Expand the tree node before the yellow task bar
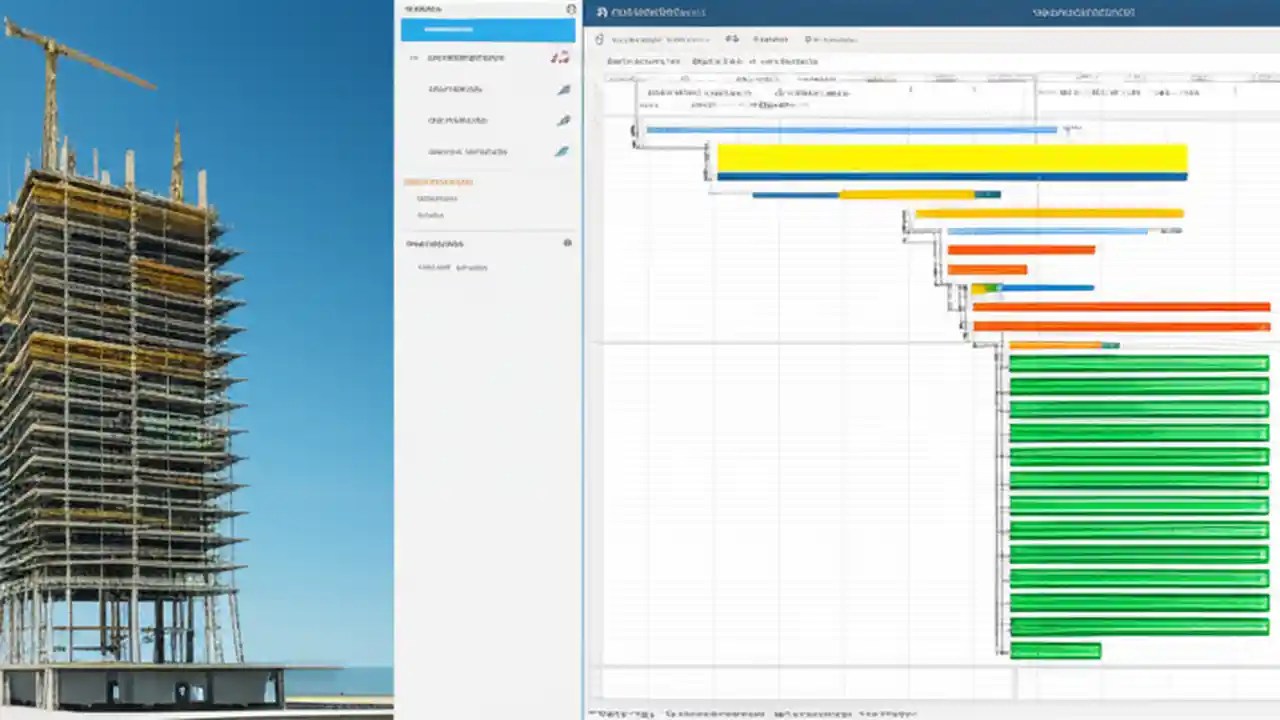The height and width of the screenshot is (720, 1280). point(706,146)
